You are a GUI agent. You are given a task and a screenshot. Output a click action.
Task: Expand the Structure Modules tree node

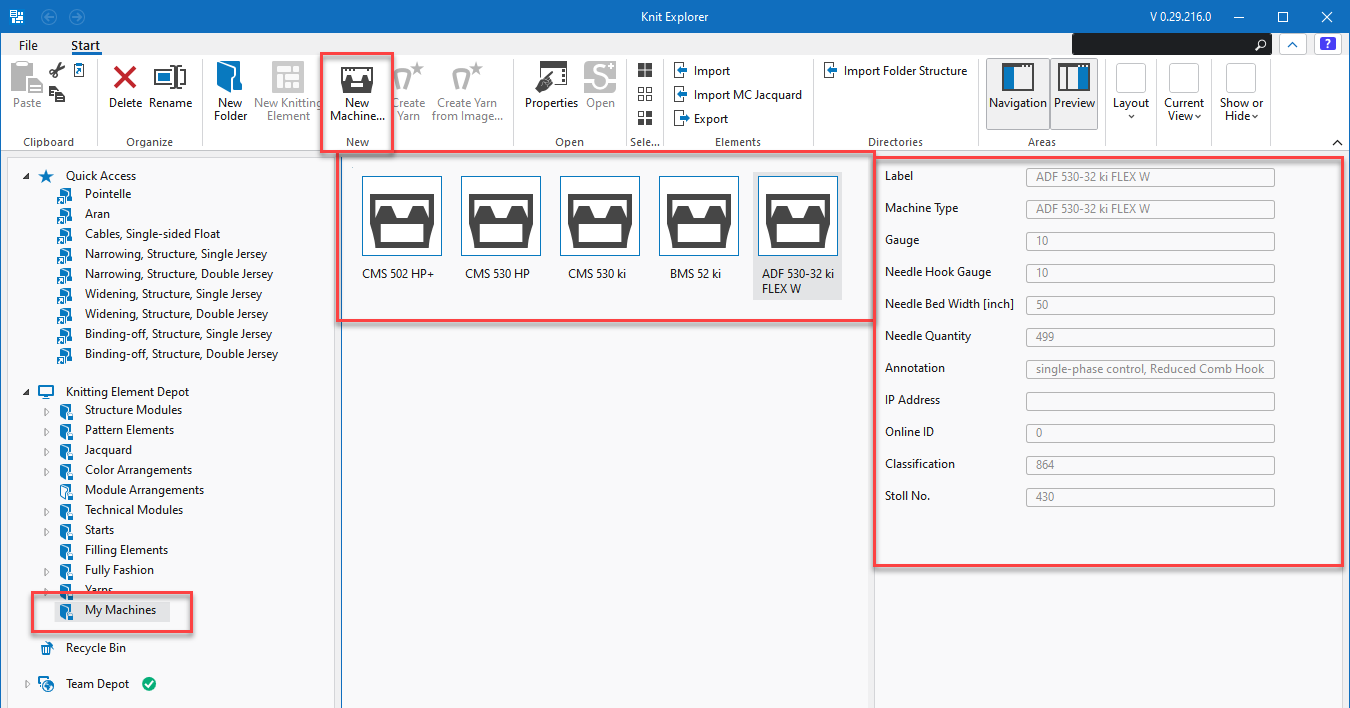pos(46,411)
